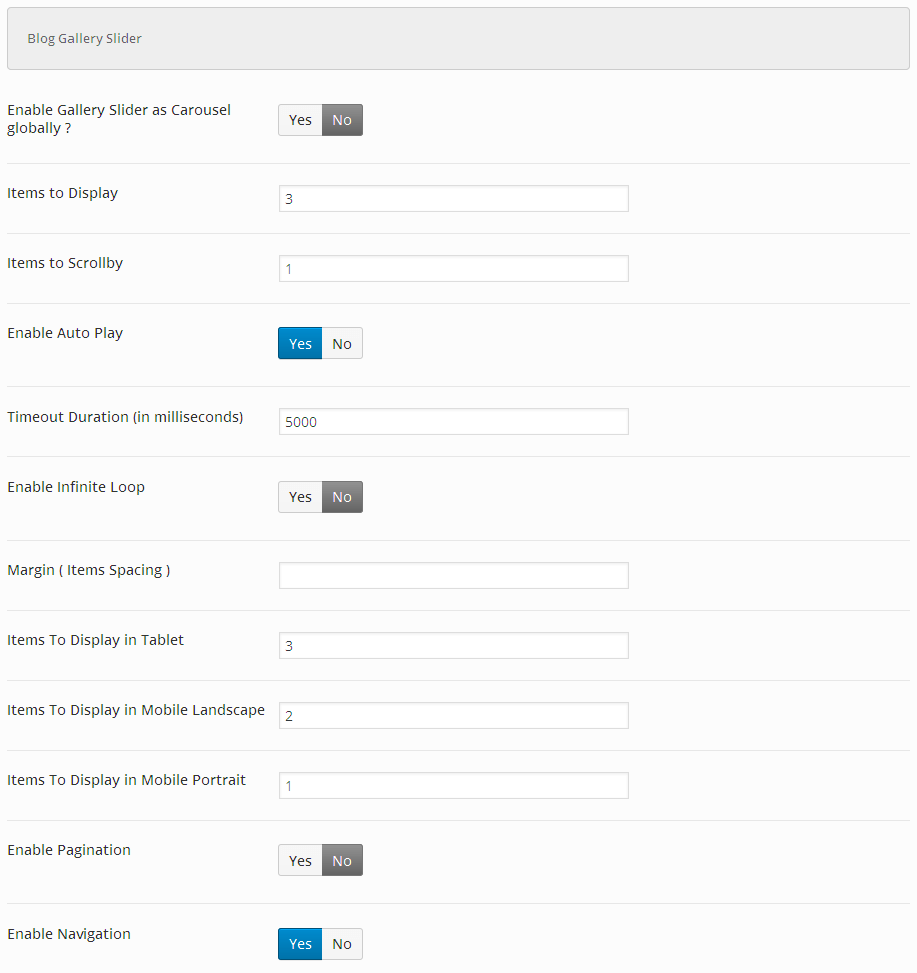Focus the Items To Display in Tablet field

453,646
